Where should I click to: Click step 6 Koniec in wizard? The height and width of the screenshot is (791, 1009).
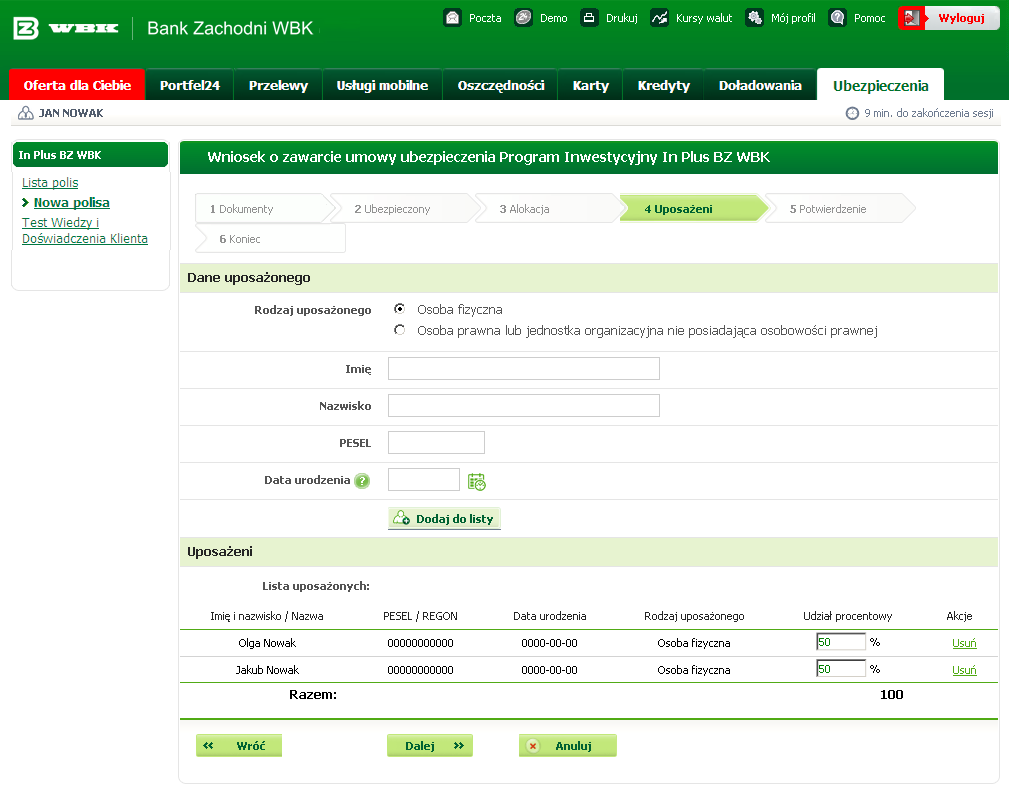coord(270,239)
